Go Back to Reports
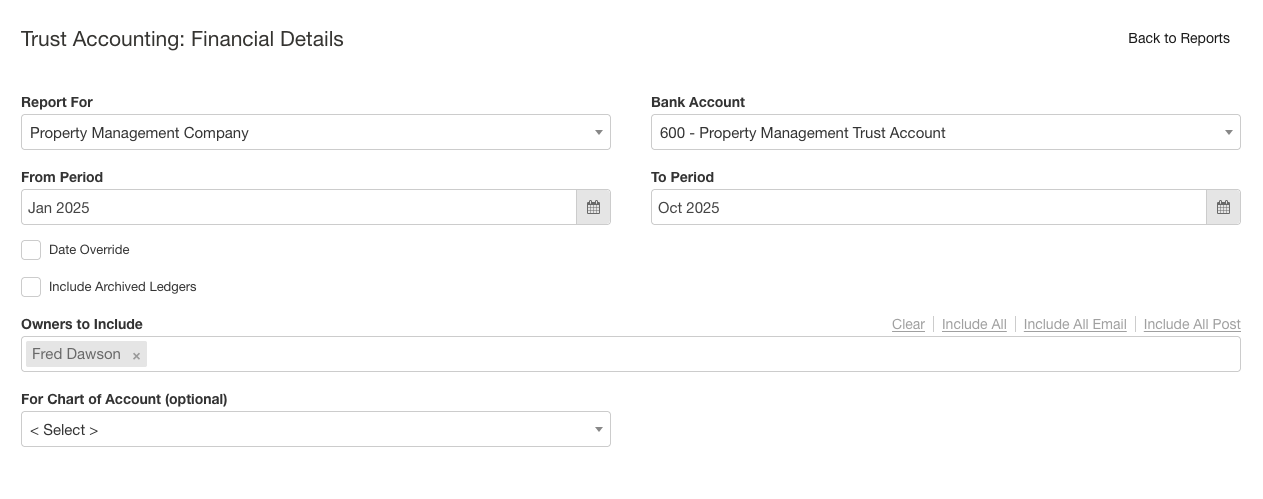Screen dimensions: 1263x499 (1178, 38)
